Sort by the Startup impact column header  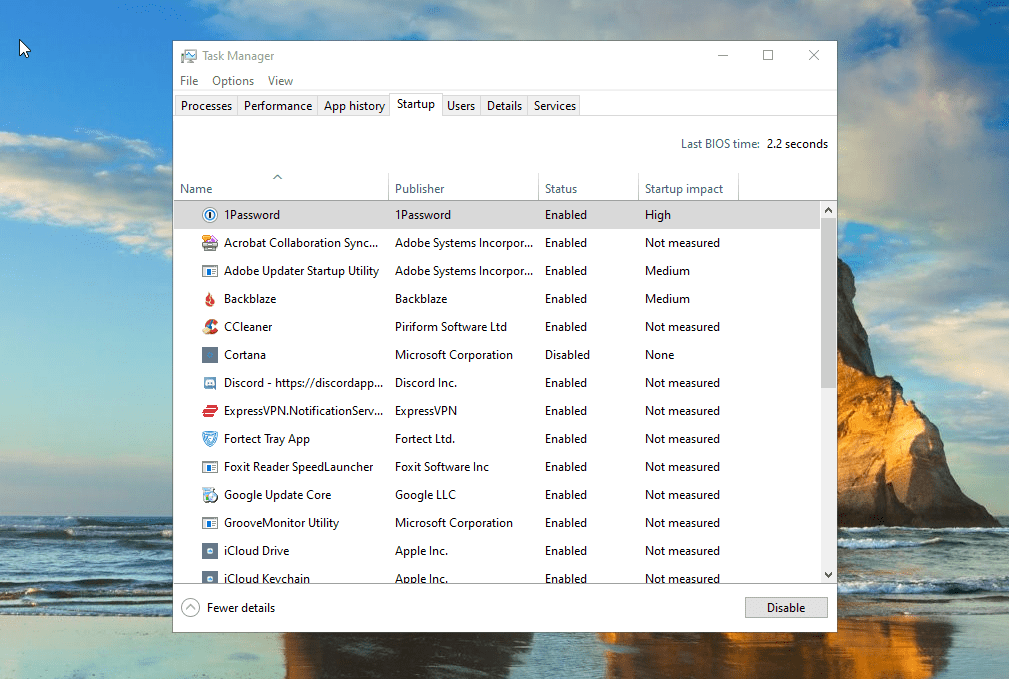(688, 186)
